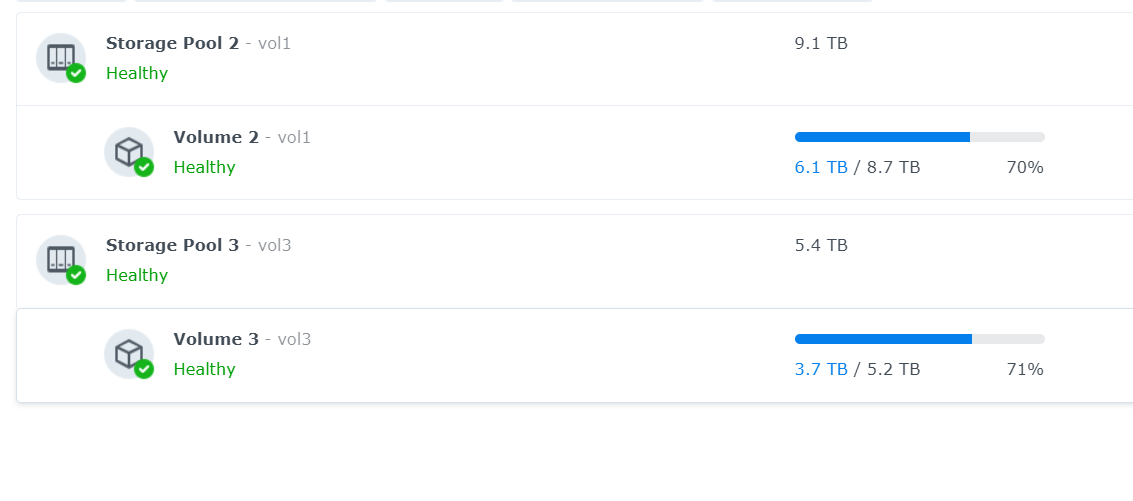Click the Storage Pool 2 drive bay icon
1133x501 pixels.
(61, 58)
